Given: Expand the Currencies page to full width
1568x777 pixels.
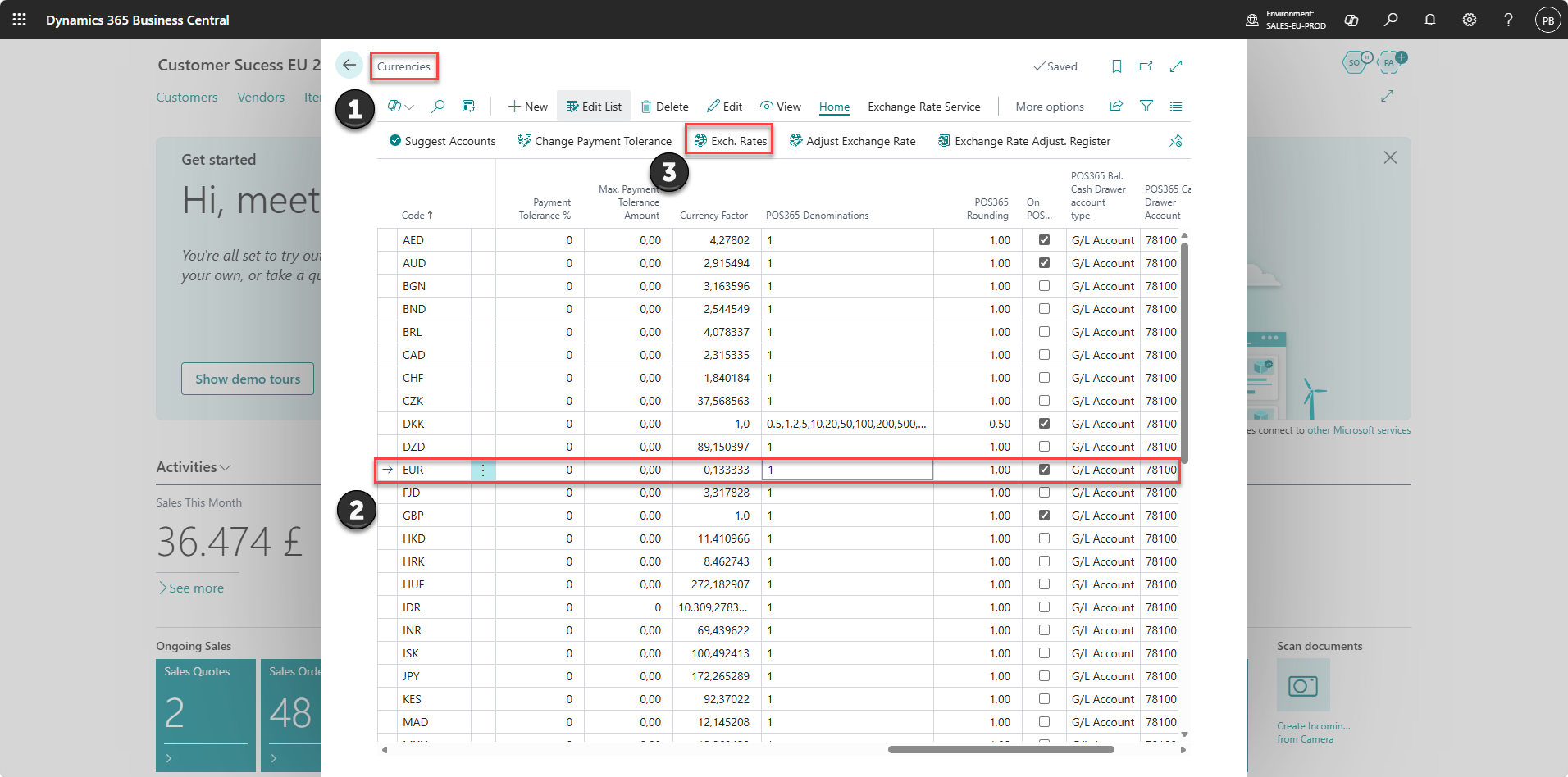Looking at the screenshot, I should 1176,66.
